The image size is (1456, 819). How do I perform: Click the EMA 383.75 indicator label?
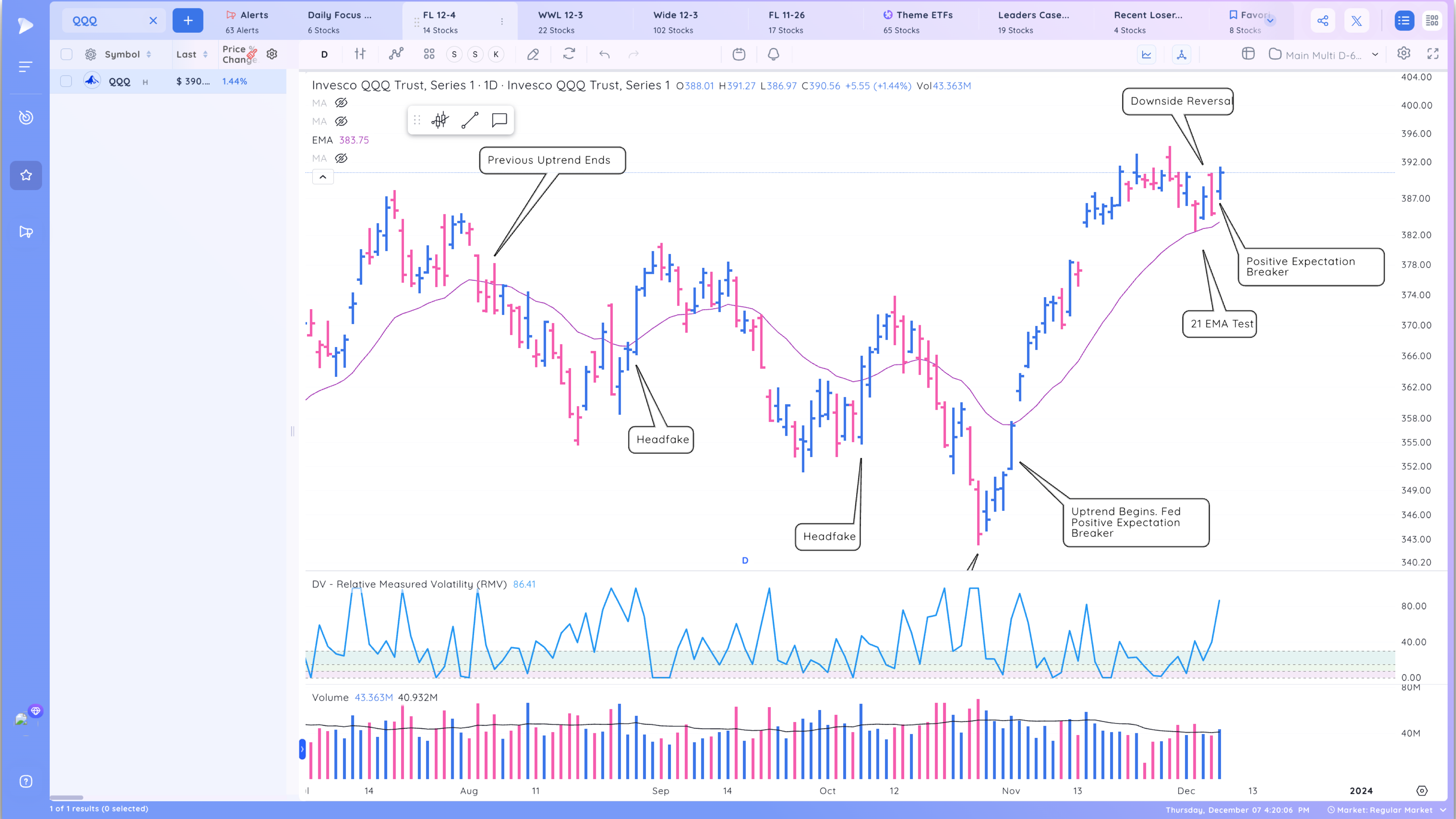tap(340, 140)
